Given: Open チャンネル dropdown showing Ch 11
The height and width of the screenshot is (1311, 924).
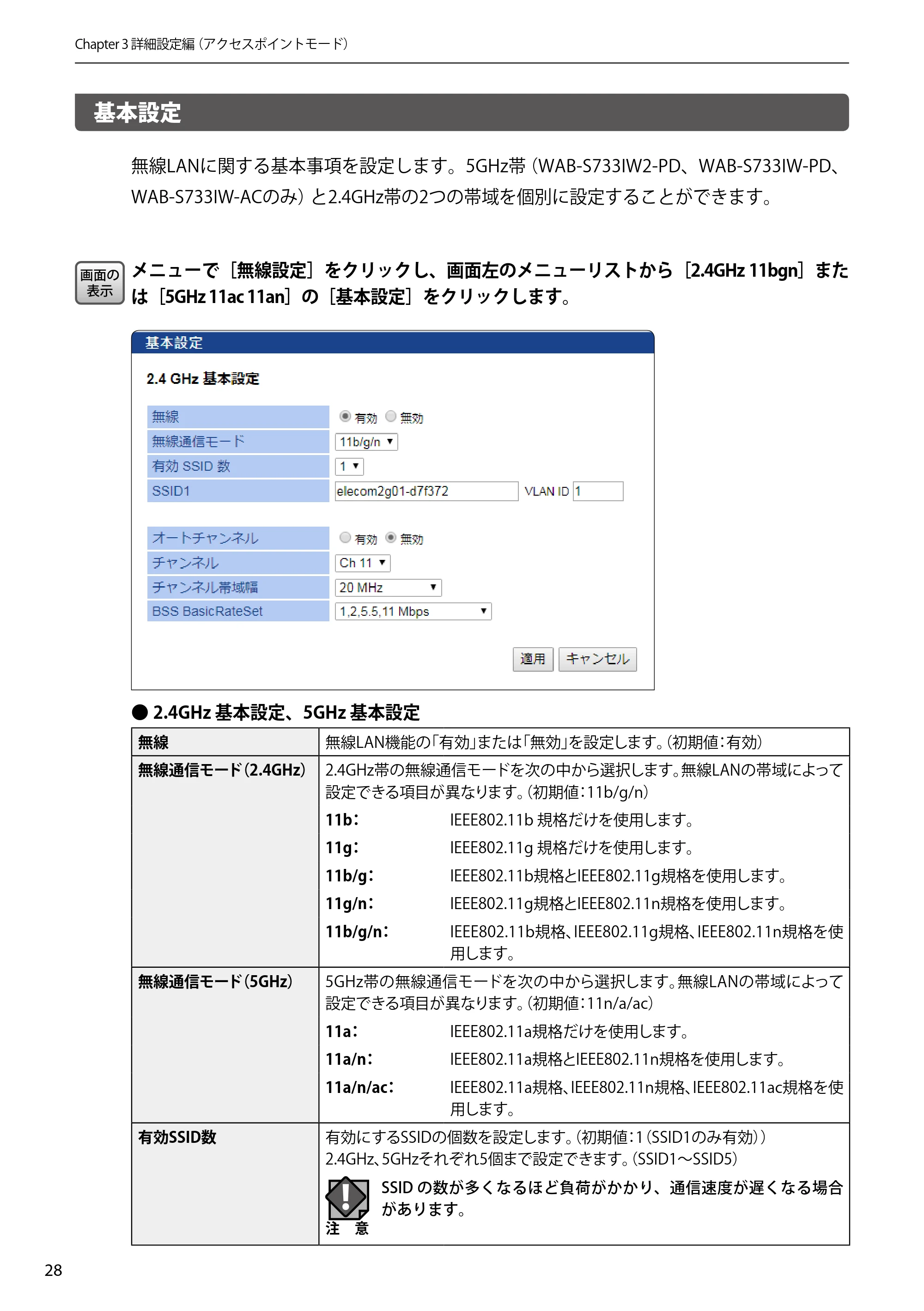Looking at the screenshot, I should pyautogui.click(x=363, y=563).
